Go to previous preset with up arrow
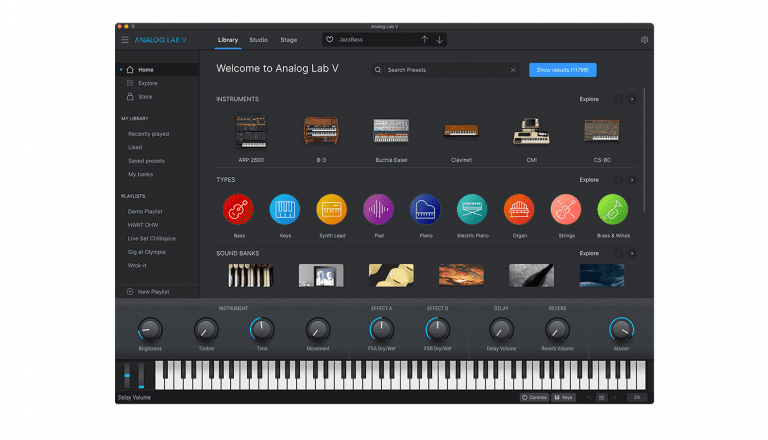Screen dimensions: 768x440 (x=424, y=40)
